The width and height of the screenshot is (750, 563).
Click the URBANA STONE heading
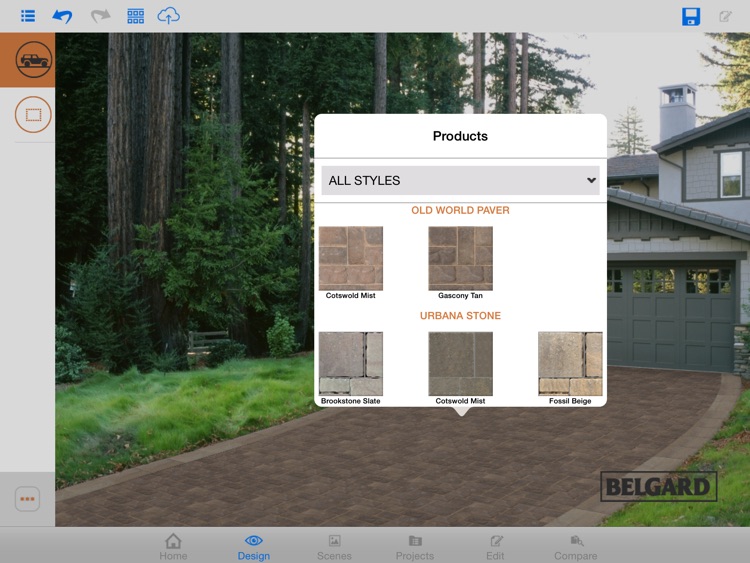point(460,316)
